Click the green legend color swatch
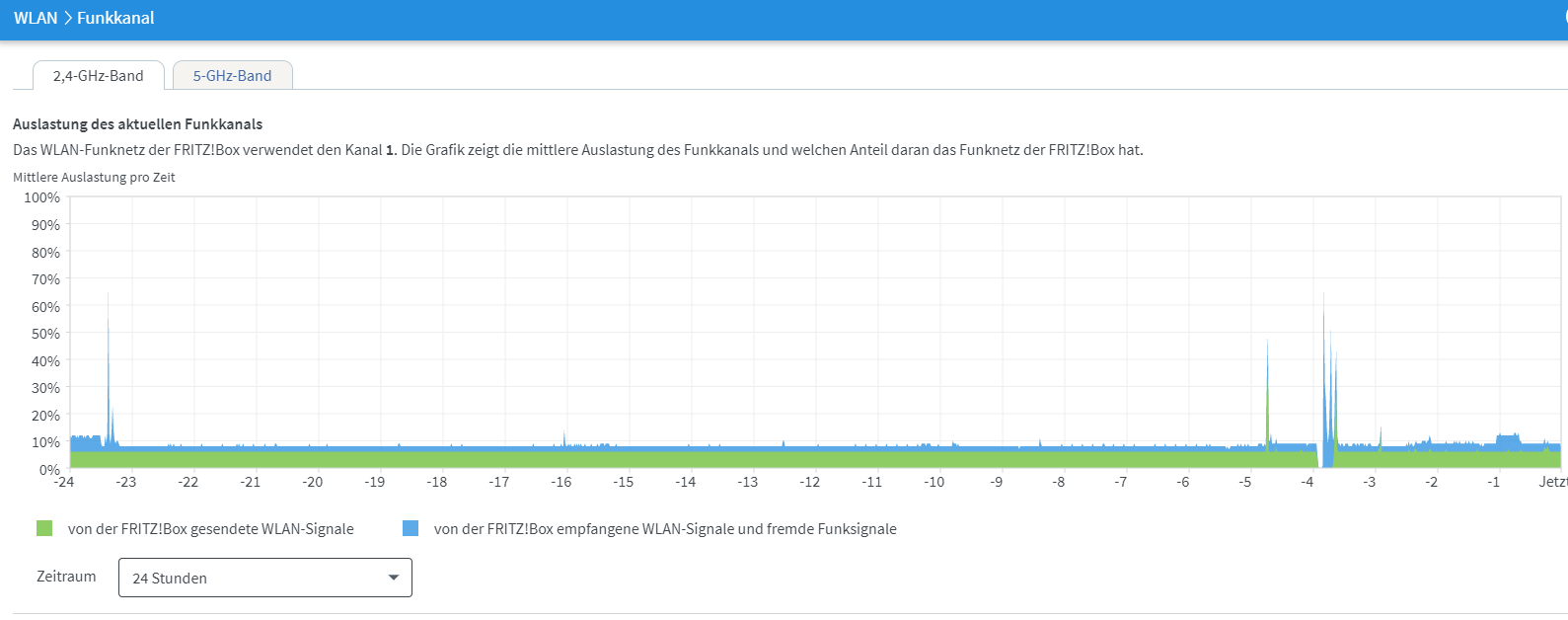The width and height of the screenshot is (1568, 620). click(x=44, y=528)
